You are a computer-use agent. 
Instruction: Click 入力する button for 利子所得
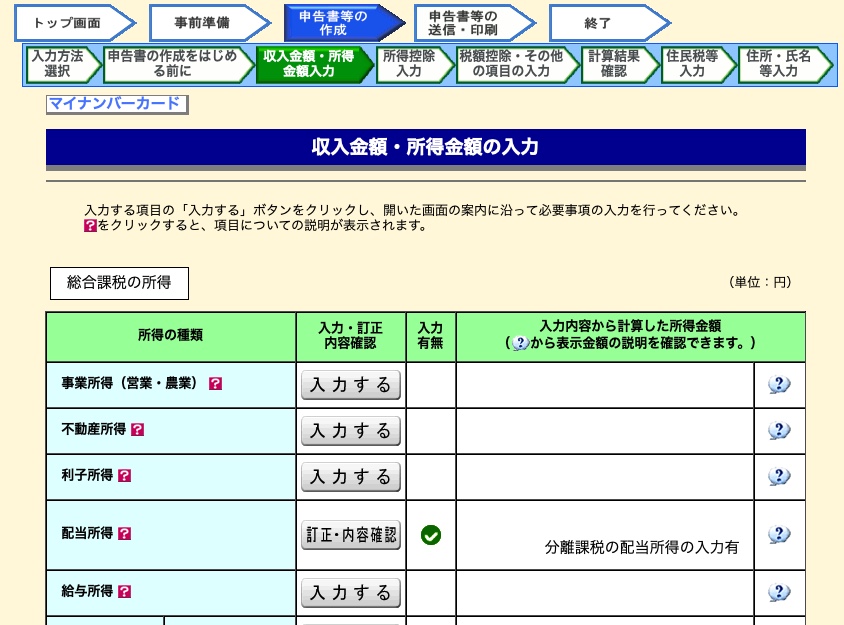point(351,477)
